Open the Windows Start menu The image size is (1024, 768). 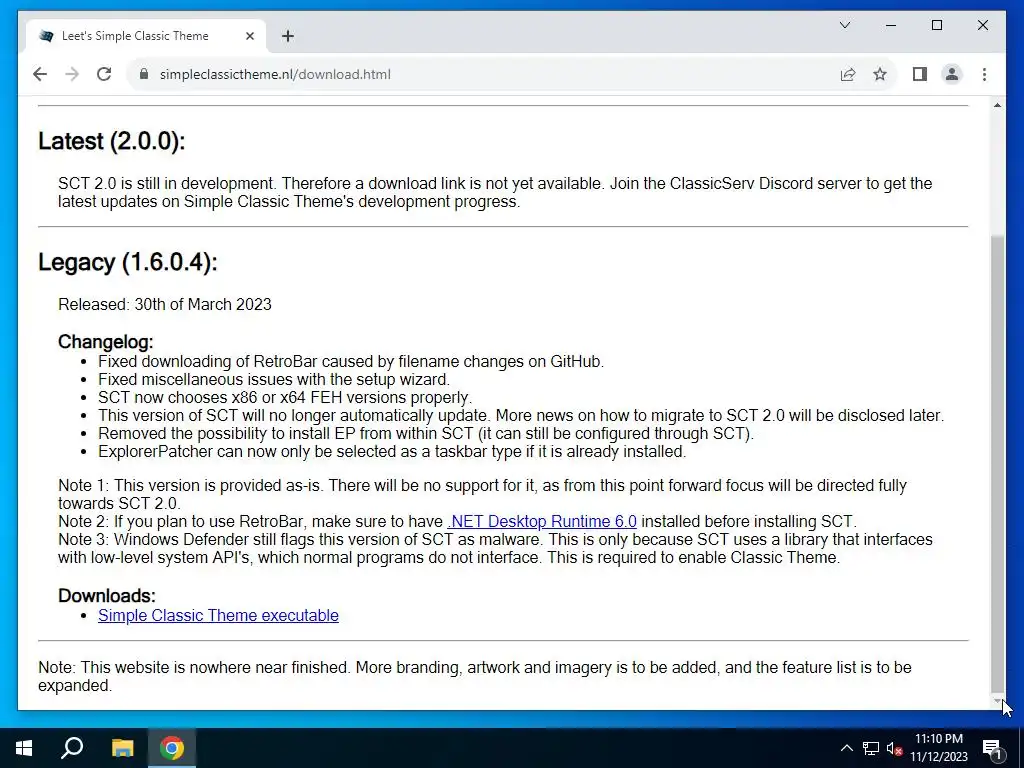(x=24, y=748)
